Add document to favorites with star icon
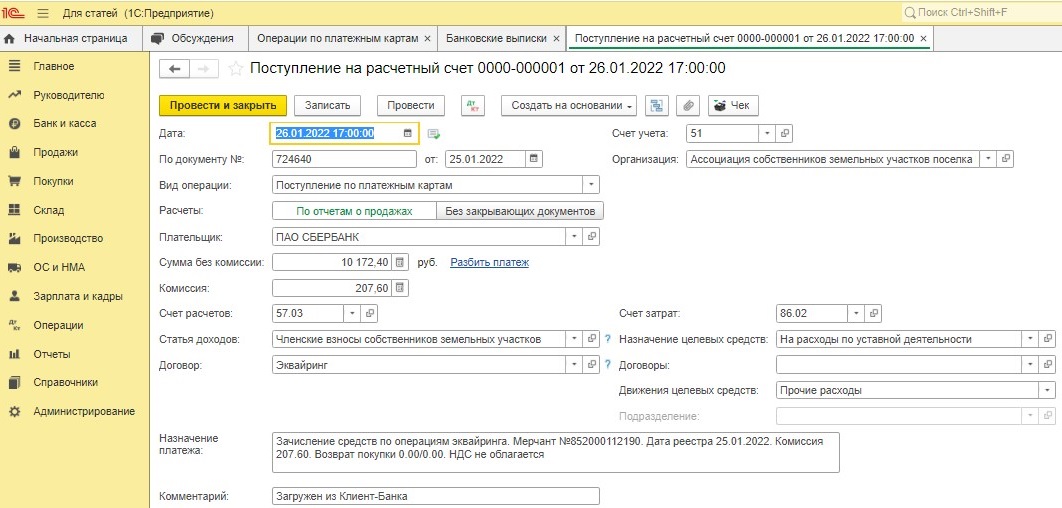Viewport: 1062px width, 508px height. [x=235, y=68]
